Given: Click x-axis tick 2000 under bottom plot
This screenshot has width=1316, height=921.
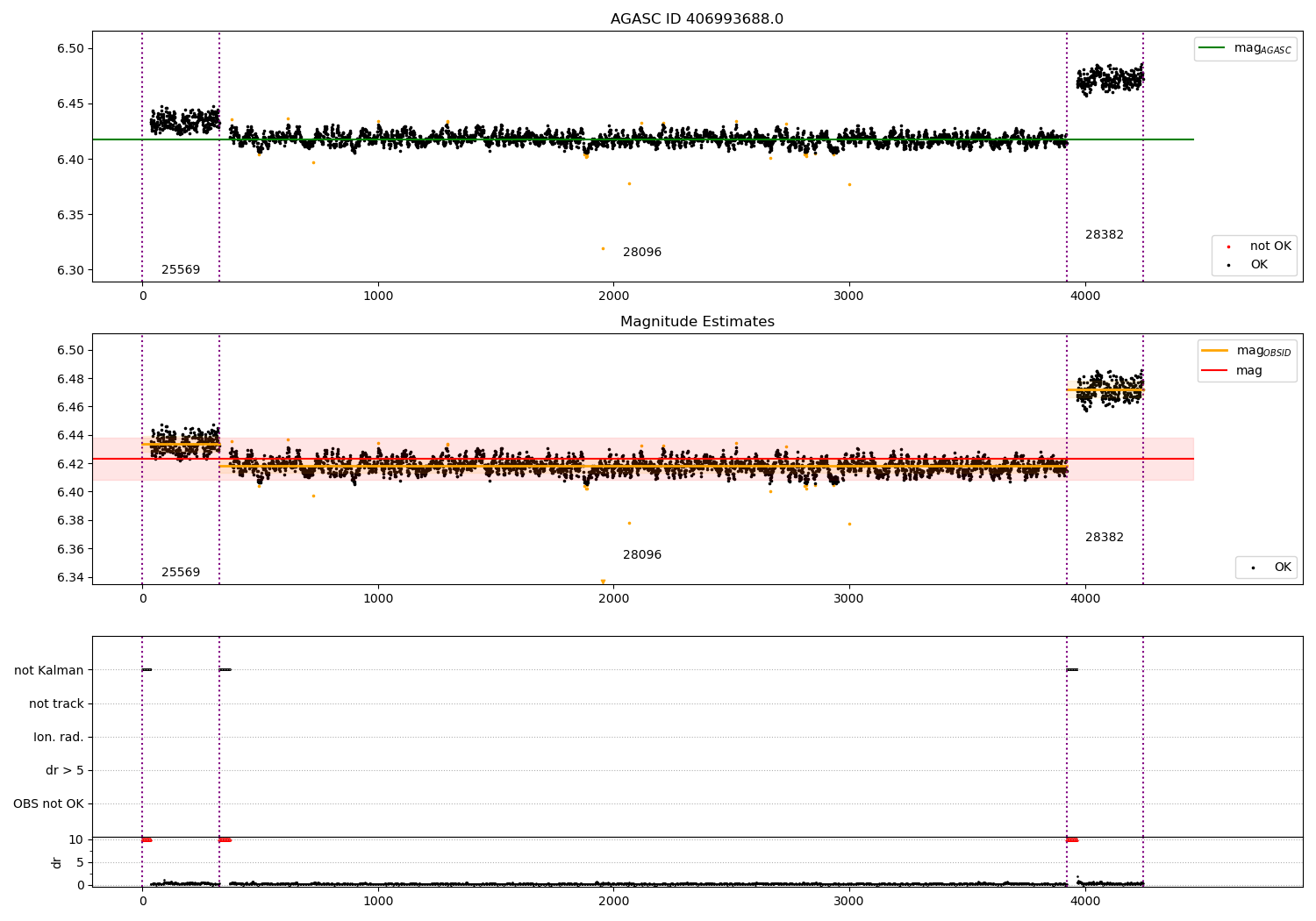Looking at the screenshot, I should tap(613, 902).
